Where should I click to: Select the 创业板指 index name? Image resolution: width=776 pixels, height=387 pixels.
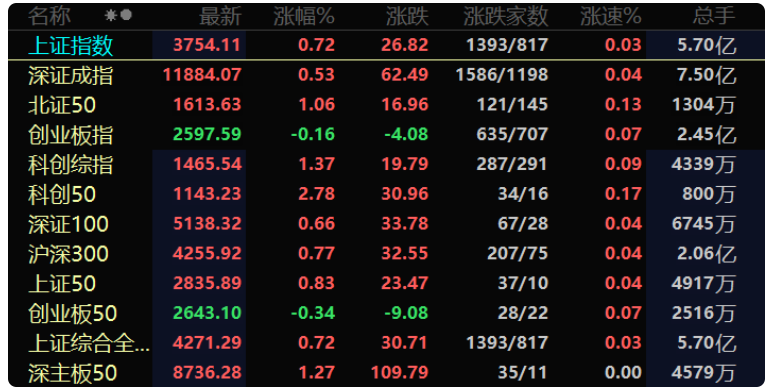point(71,135)
